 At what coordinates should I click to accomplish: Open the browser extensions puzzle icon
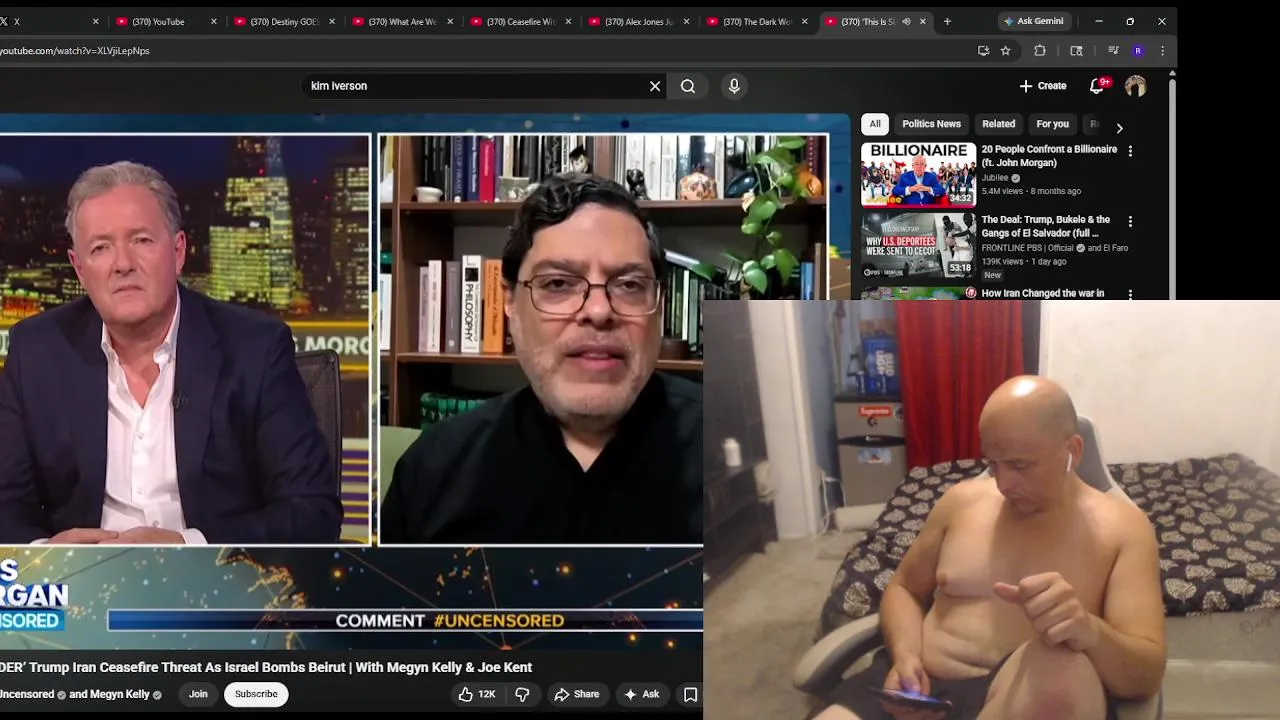(x=1040, y=51)
